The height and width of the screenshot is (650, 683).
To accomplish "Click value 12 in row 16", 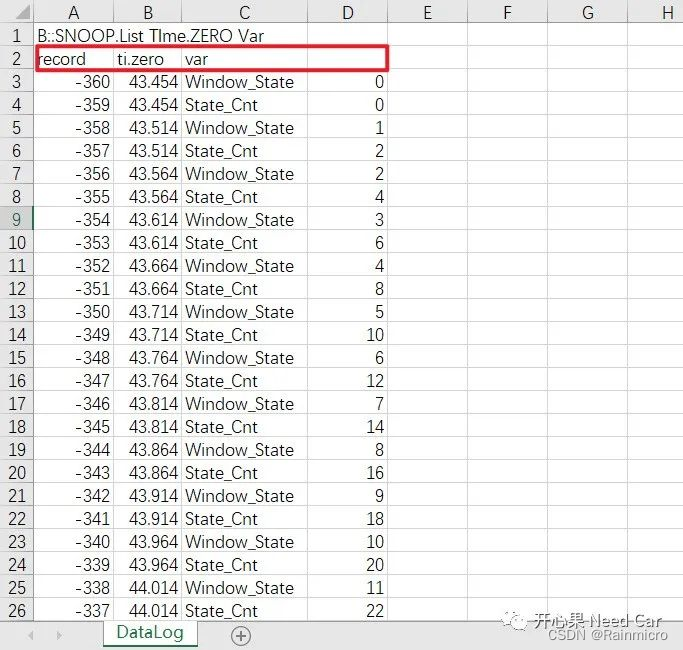I will (348, 380).
